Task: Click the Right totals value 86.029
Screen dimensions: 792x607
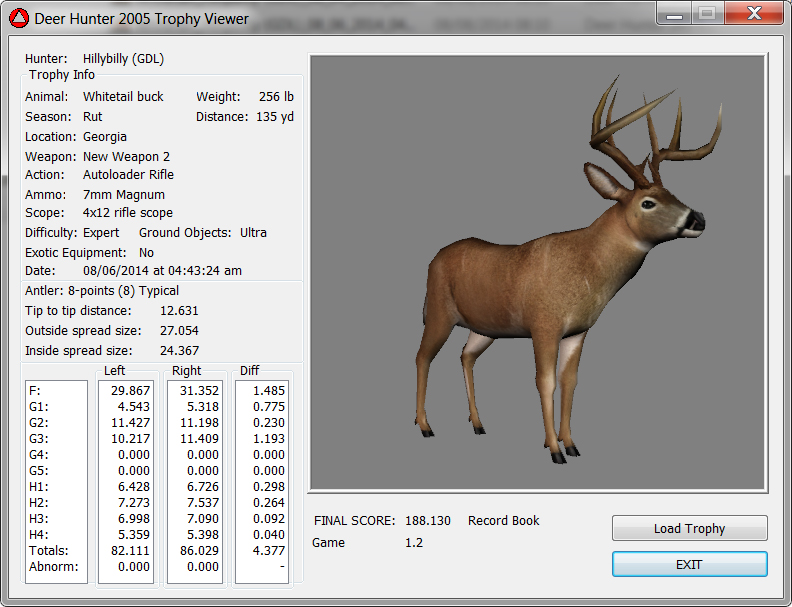Action: [198, 550]
